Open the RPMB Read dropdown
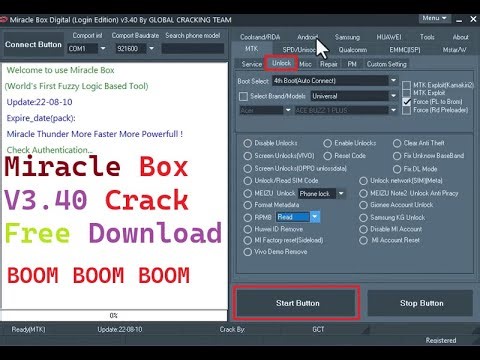480x360 pixels. tap(315, 217)
